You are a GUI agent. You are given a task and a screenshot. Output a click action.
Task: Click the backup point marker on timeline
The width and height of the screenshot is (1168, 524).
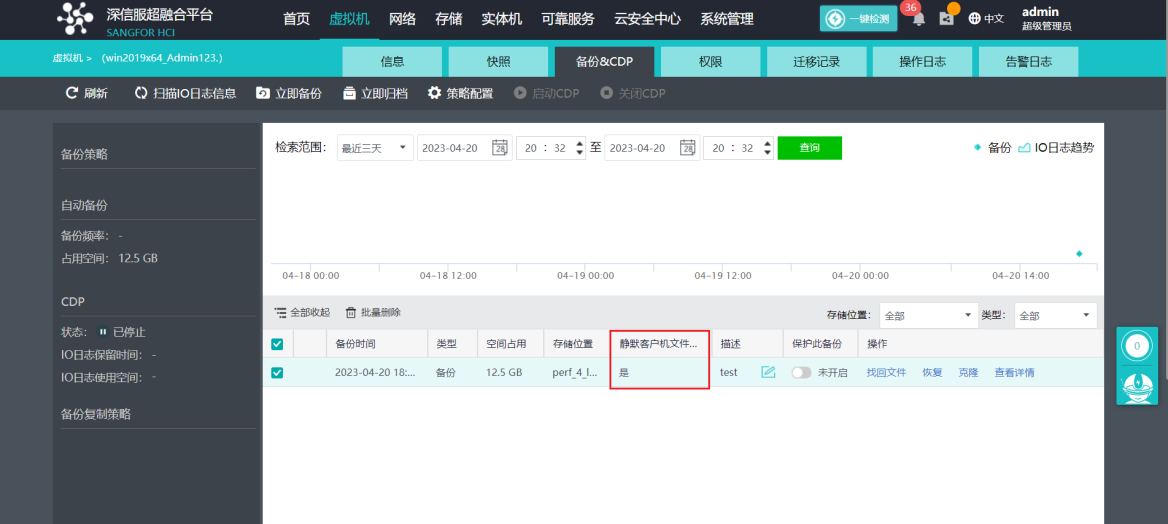click(1079, 254)
